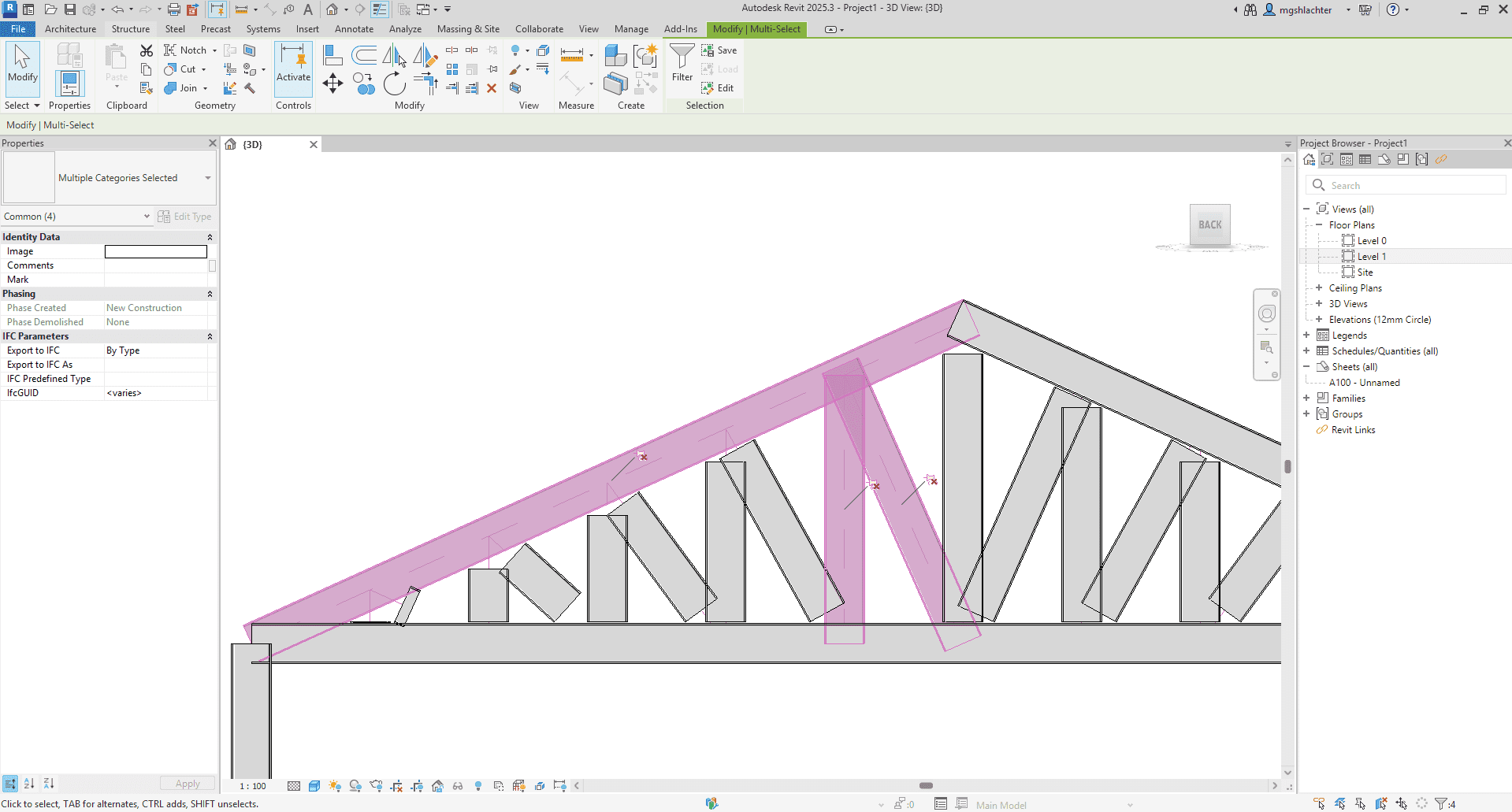
Task: Open the Structure ribbon tab
Action: [x=130, y=29]
